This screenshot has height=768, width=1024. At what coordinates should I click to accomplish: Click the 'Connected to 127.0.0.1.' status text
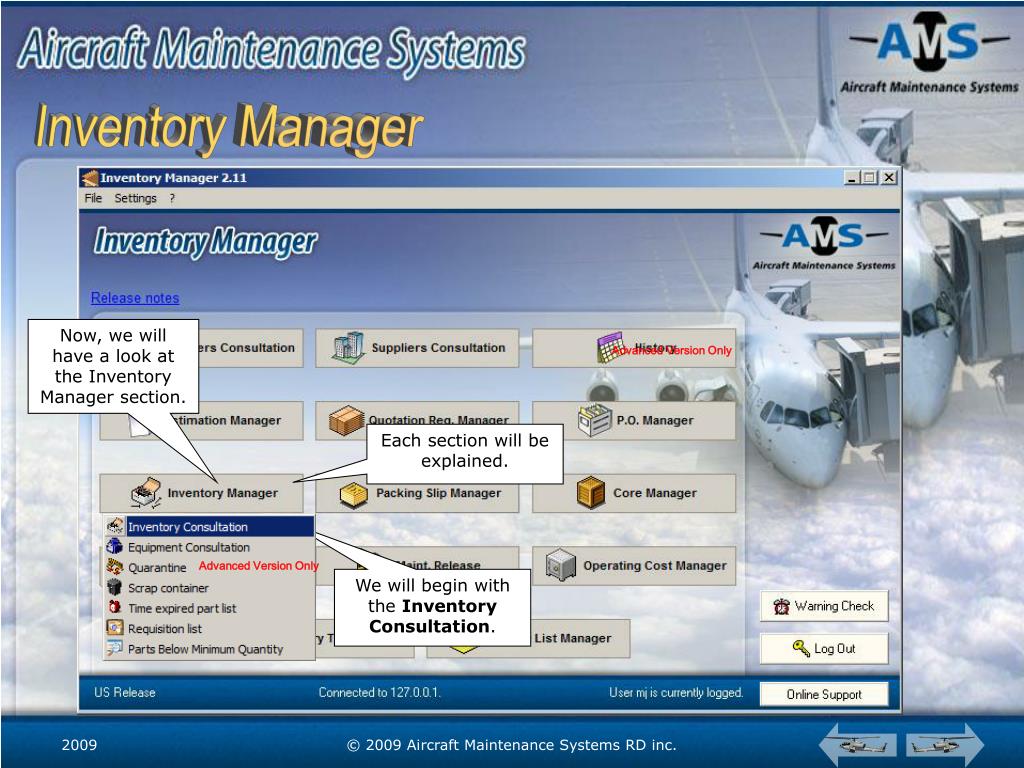[x=379, y=692]
